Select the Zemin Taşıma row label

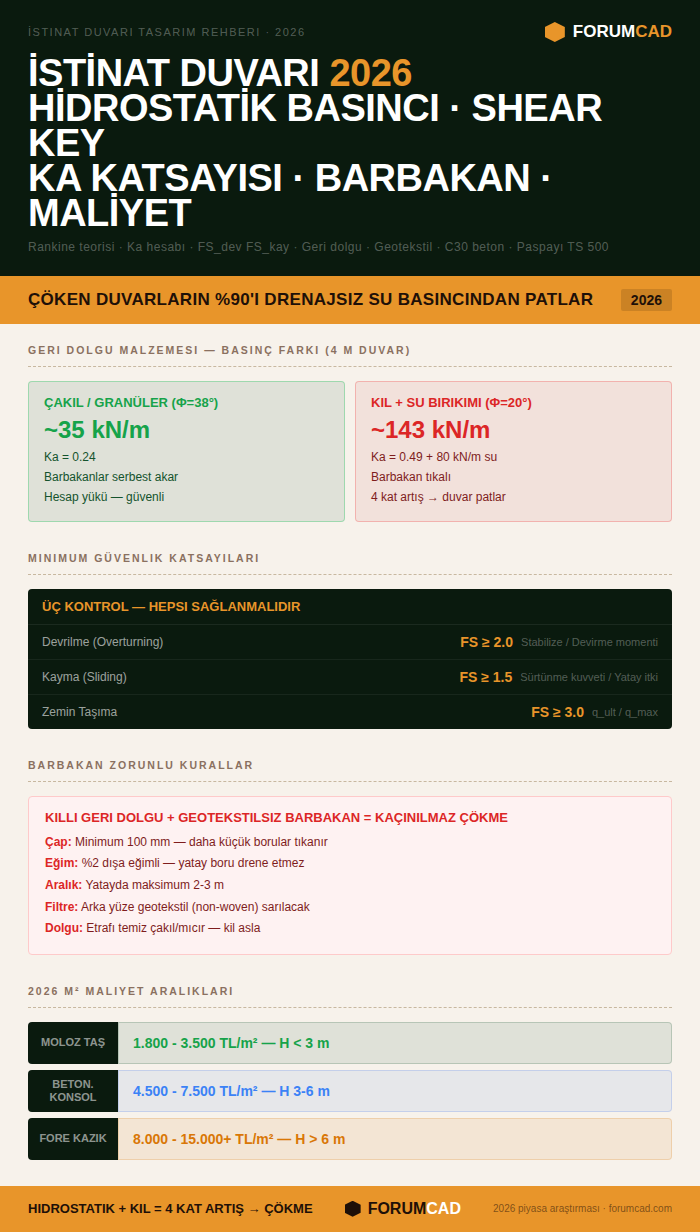79,712
